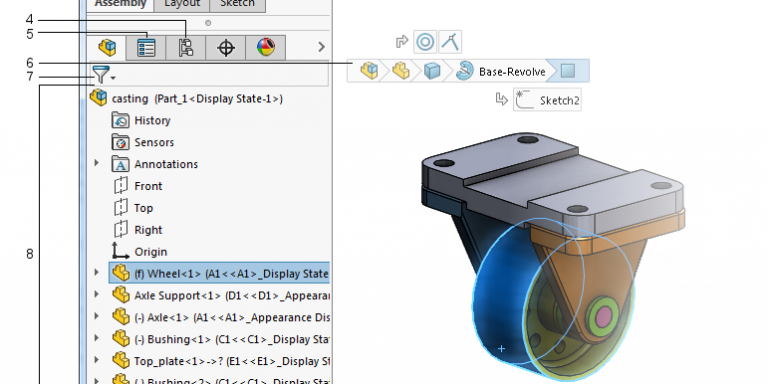Select the Axle Support<1> component
This screenshot has width=768, height=384.
coord(221,295)
